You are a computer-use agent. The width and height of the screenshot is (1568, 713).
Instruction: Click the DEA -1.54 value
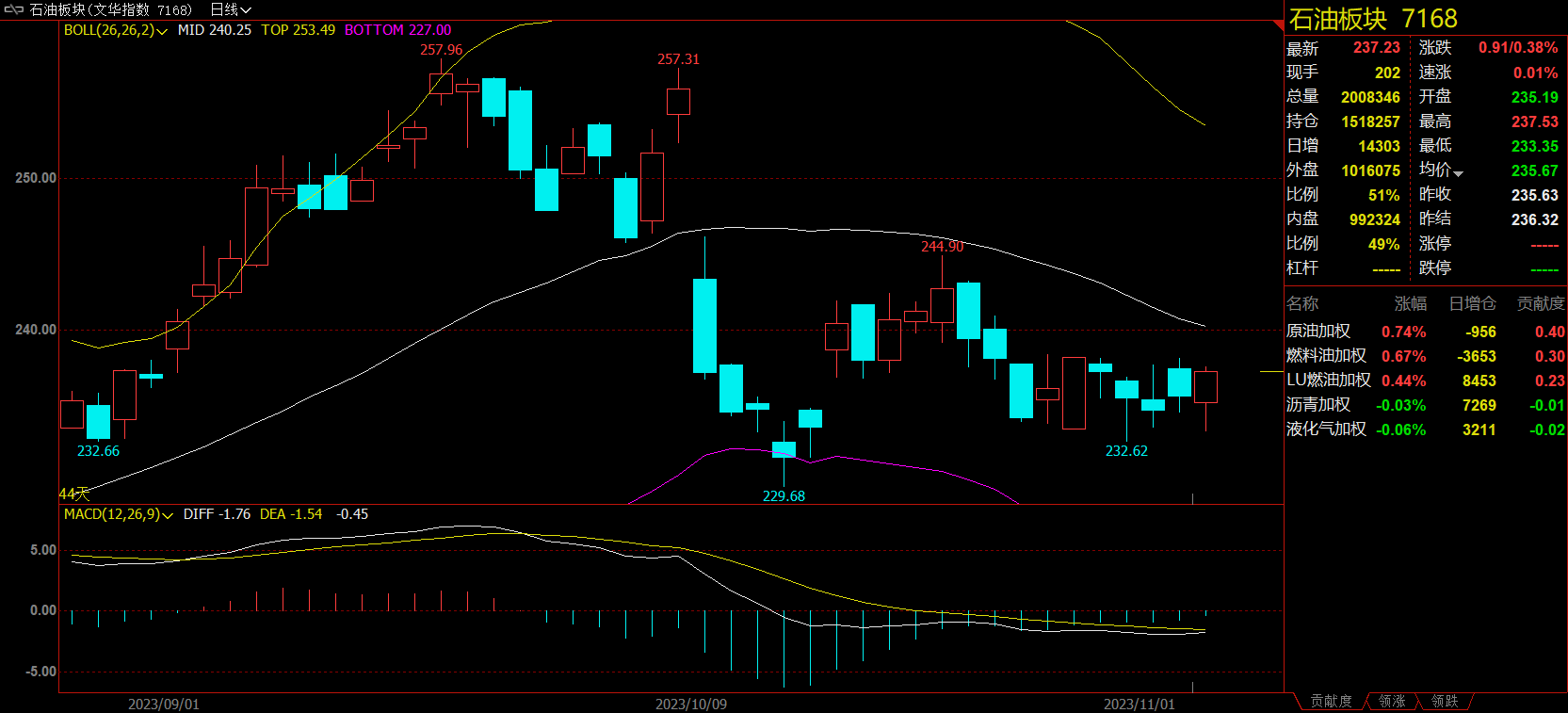click(291, 514)
